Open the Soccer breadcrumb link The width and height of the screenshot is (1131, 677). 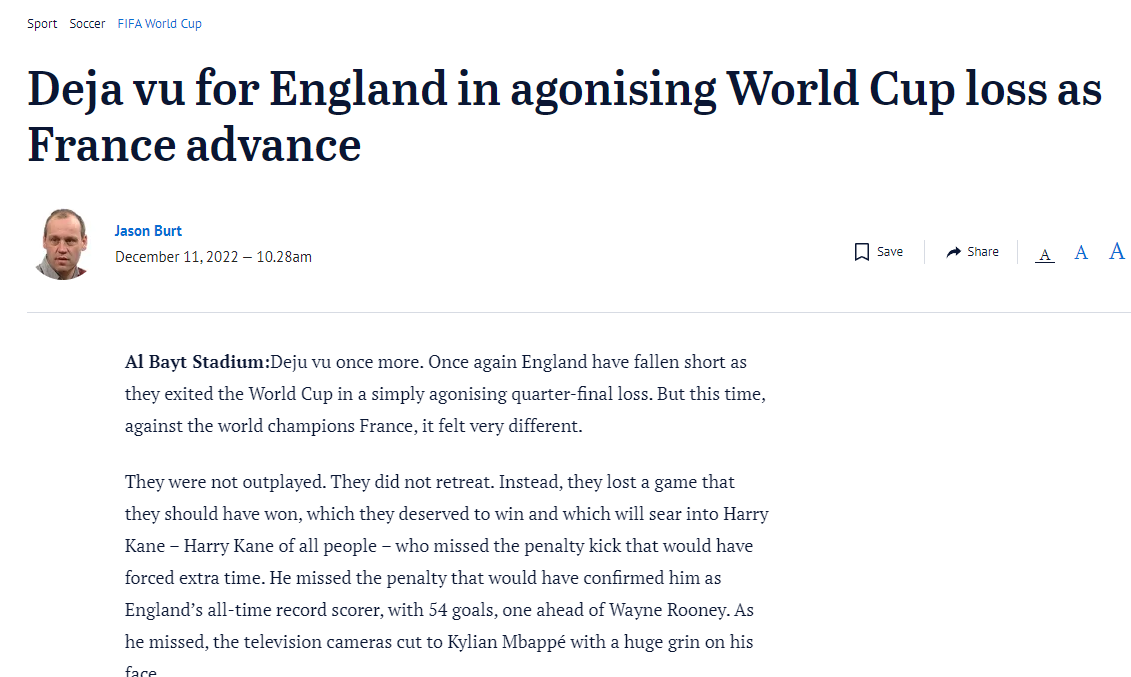[87, 24]
